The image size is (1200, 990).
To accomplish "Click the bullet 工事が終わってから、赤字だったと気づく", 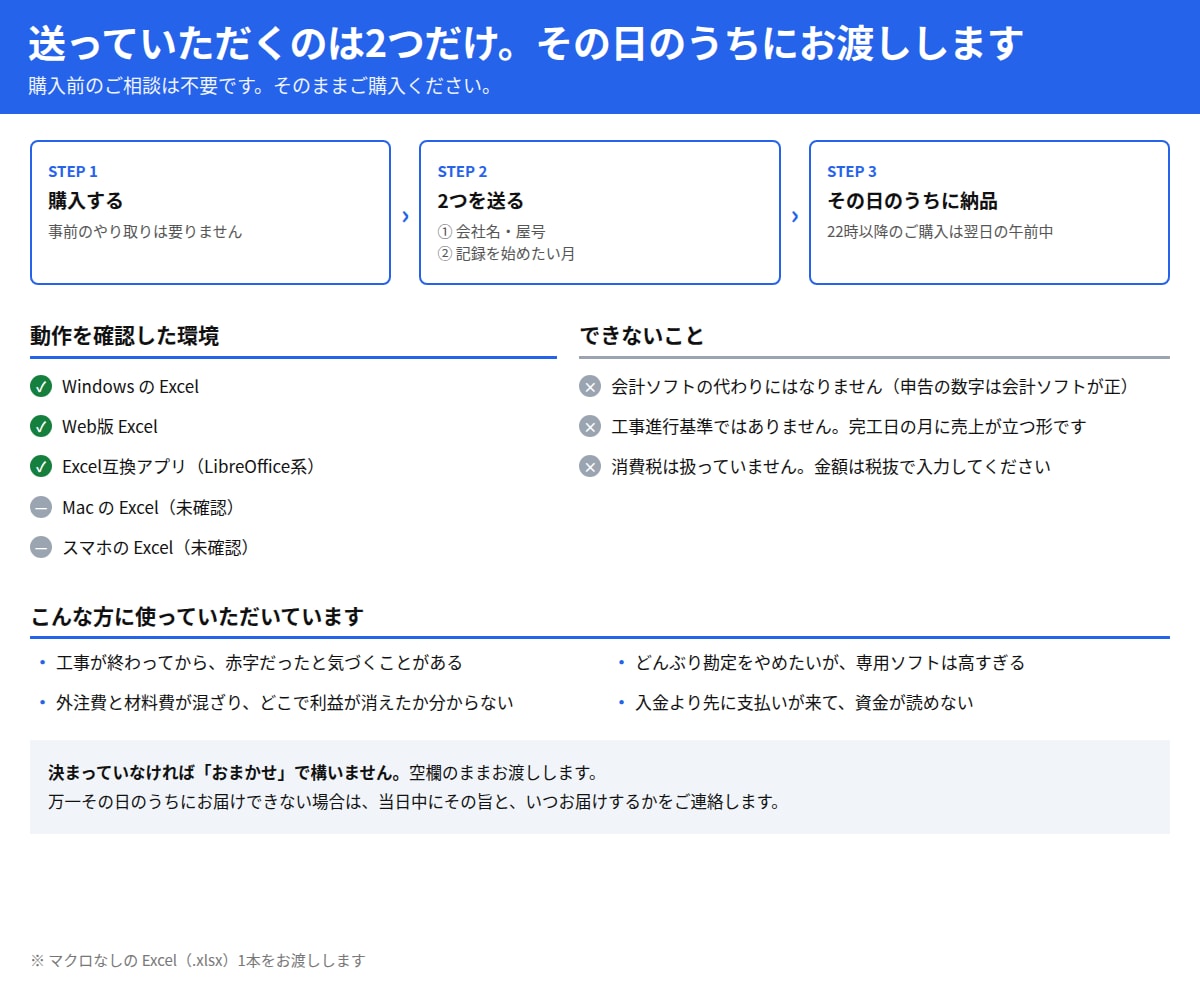I will 259,662.
